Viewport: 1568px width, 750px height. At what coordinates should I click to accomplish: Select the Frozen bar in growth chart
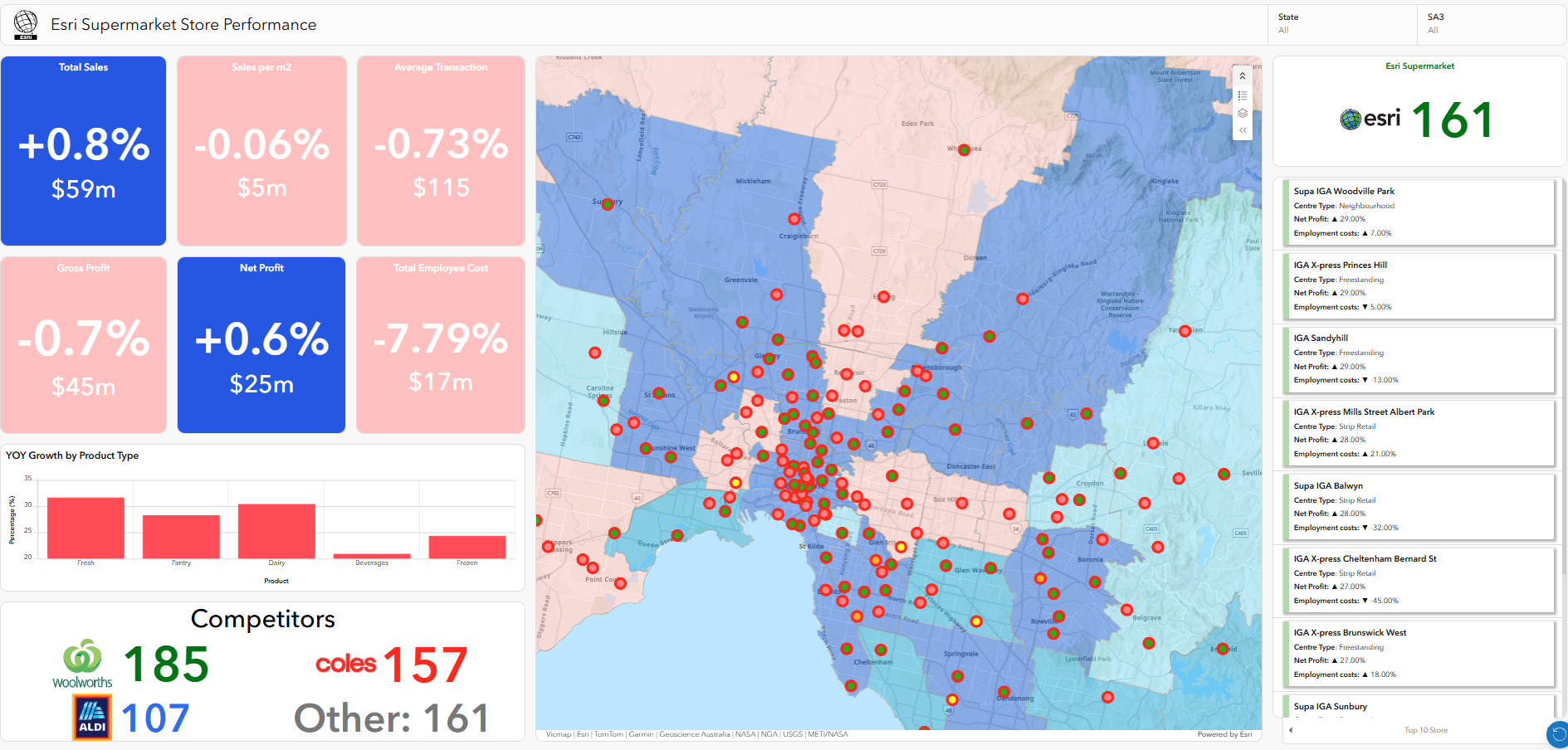[467, 547]
